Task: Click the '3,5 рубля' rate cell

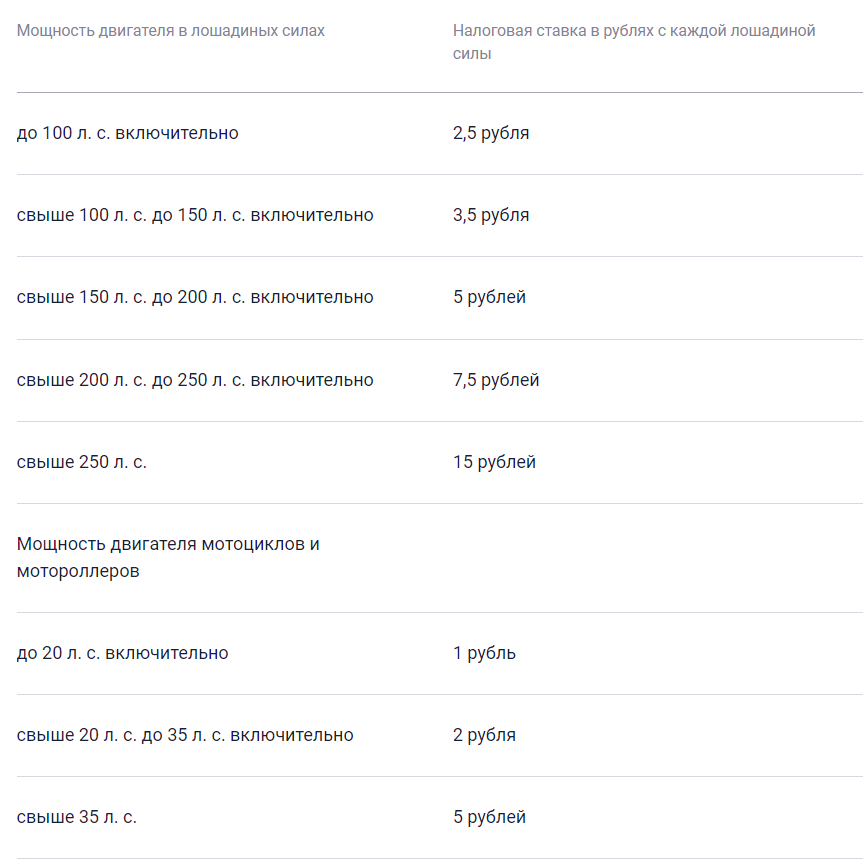Action: coord(491,215)
